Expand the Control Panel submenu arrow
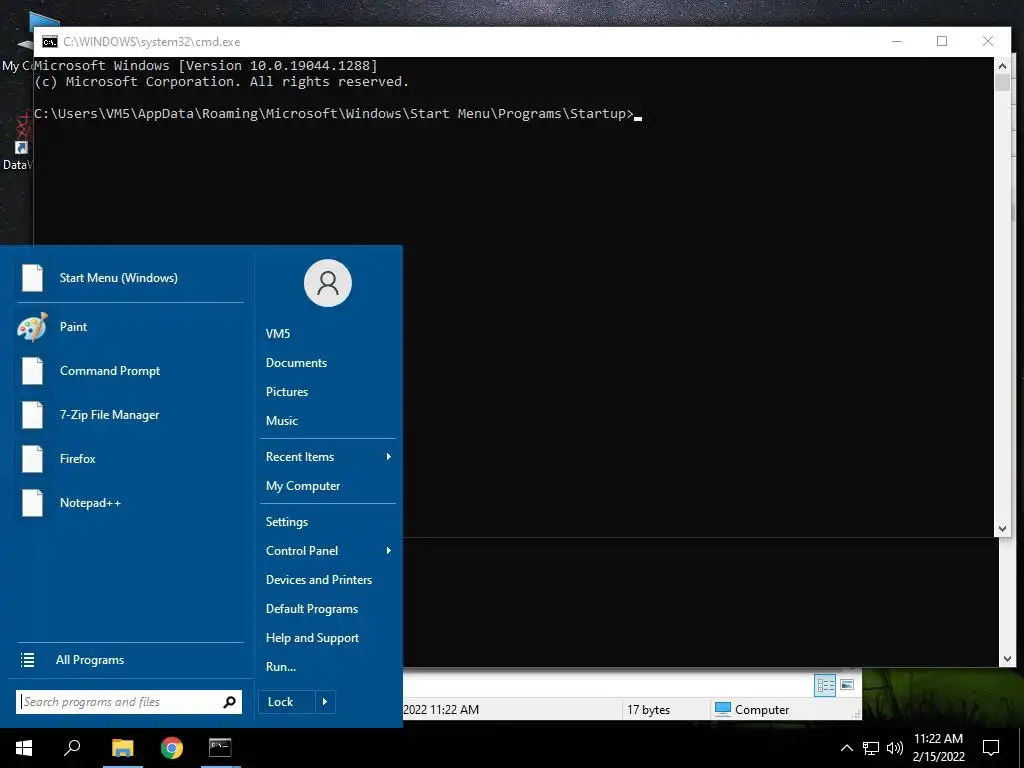The height and width of the screenshot is (768, 1024). [x=389, y=551]
